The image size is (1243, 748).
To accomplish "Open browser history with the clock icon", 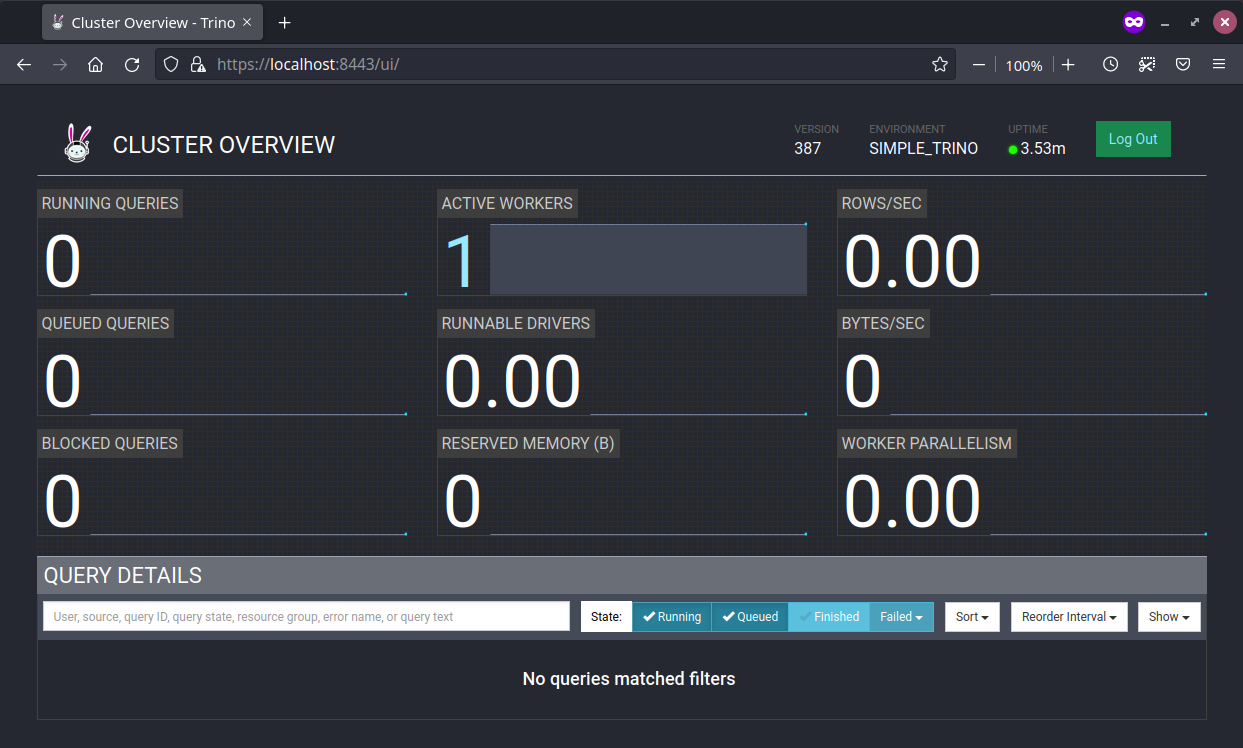I will click(x=1110, y=63).
